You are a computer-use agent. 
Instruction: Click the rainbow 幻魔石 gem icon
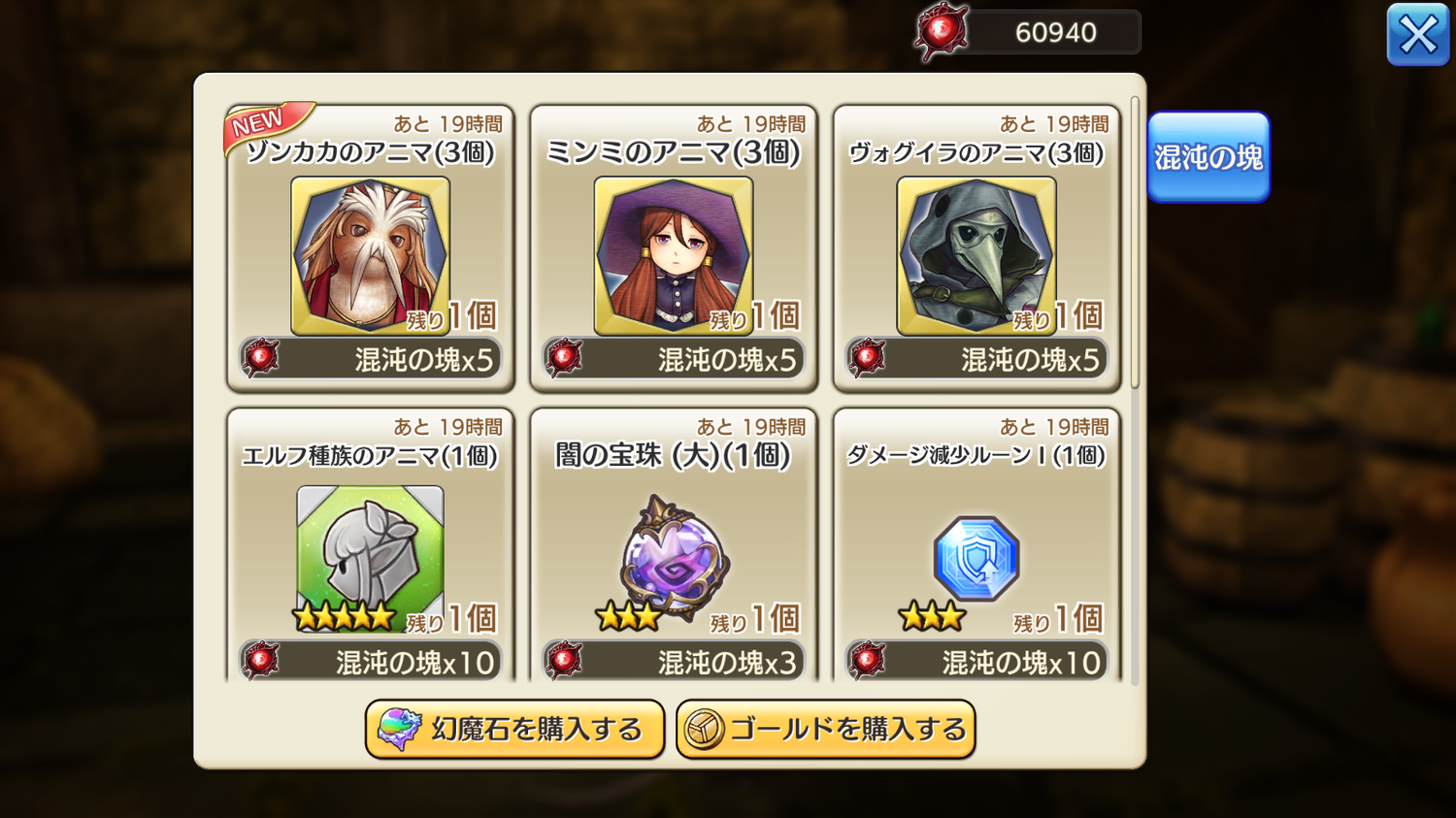[398, 730]
